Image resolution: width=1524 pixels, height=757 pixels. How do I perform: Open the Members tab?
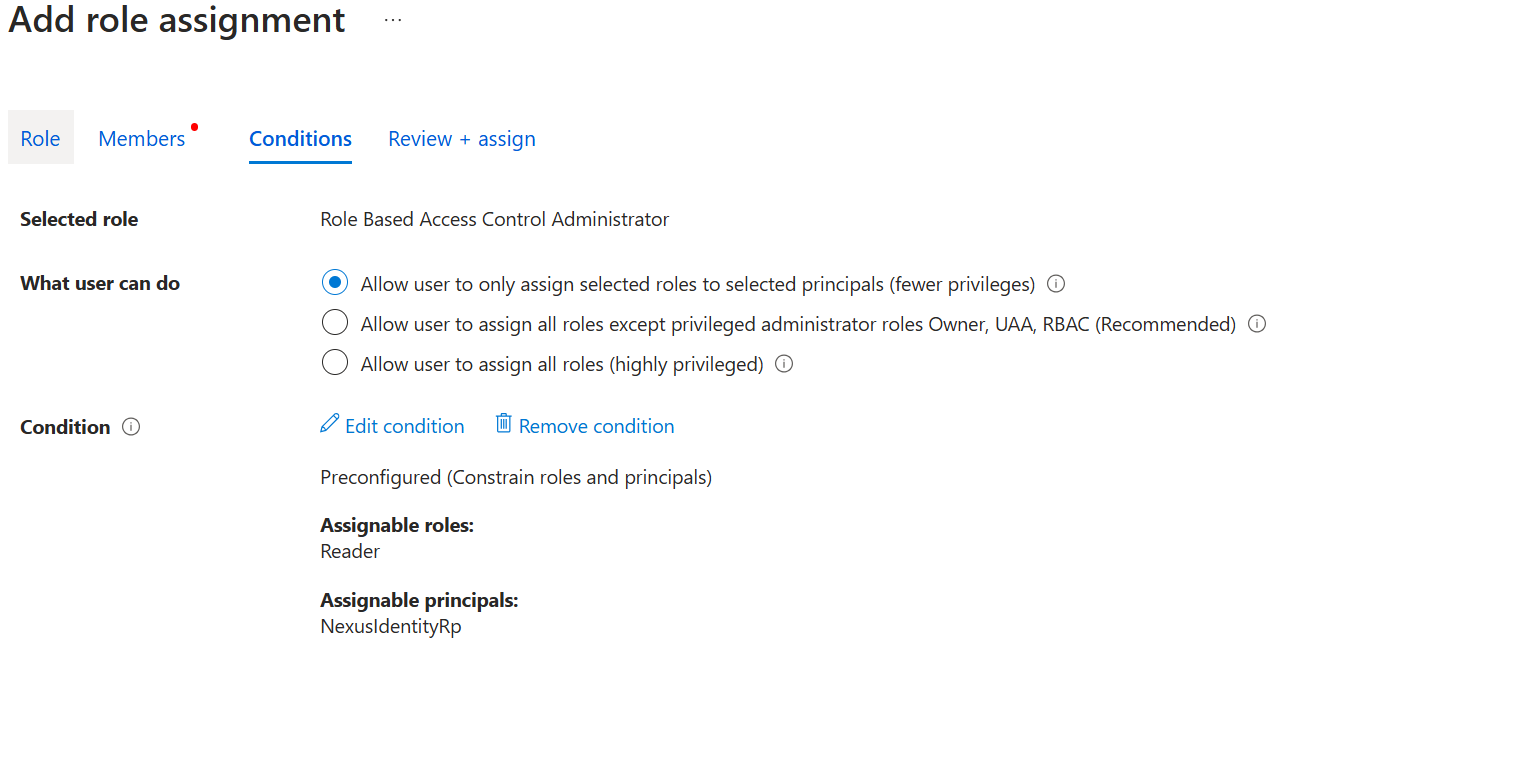(x=142, y=139)
